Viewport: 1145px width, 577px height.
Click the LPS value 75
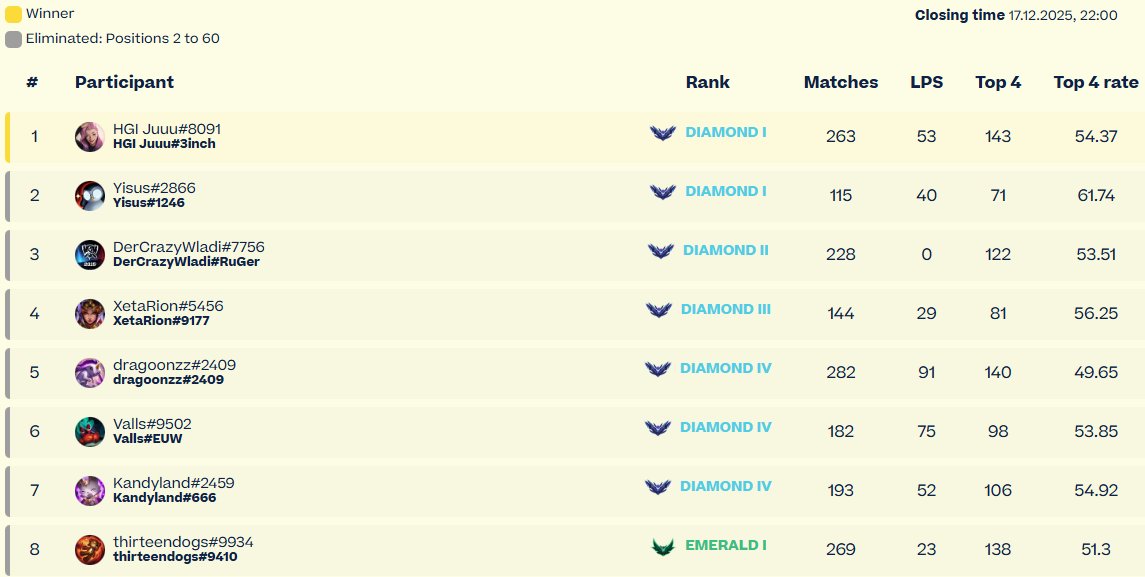click(927, 432)
